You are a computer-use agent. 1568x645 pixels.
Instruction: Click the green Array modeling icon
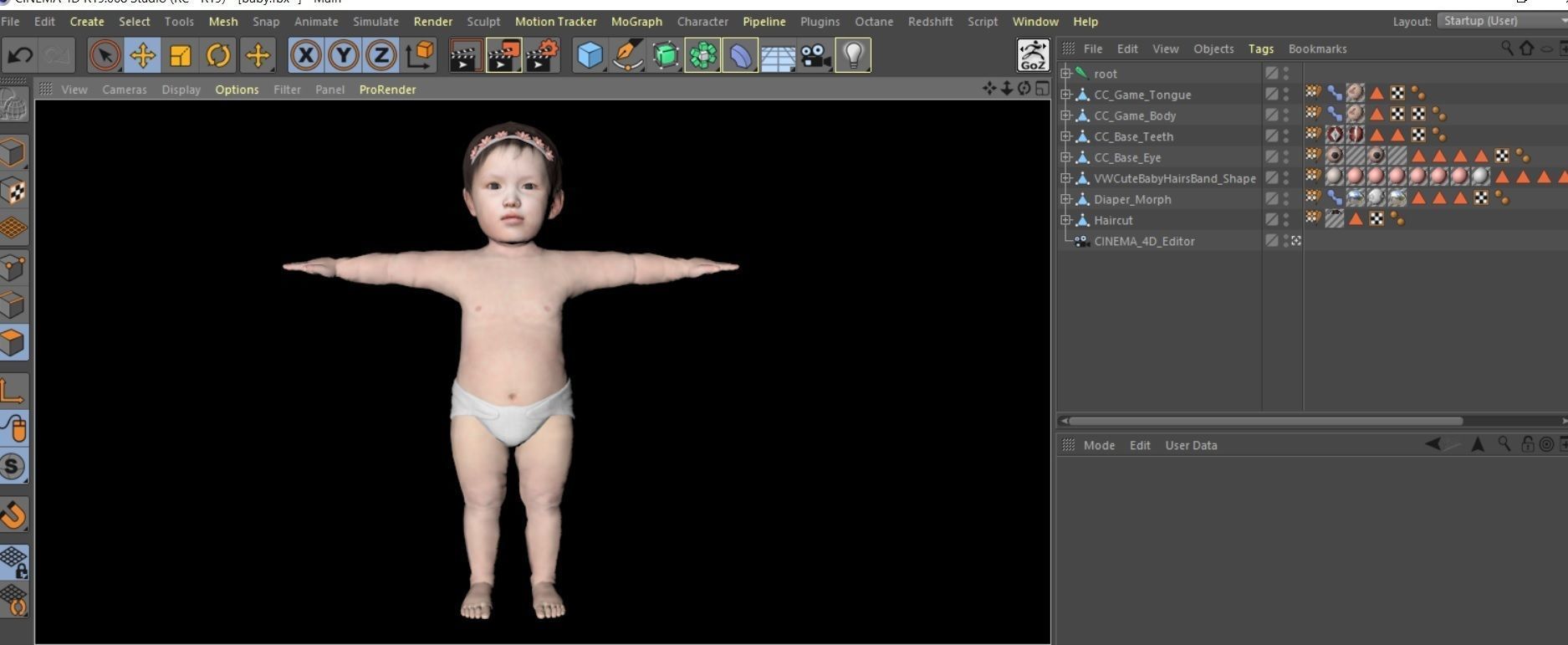pos(702,56)
